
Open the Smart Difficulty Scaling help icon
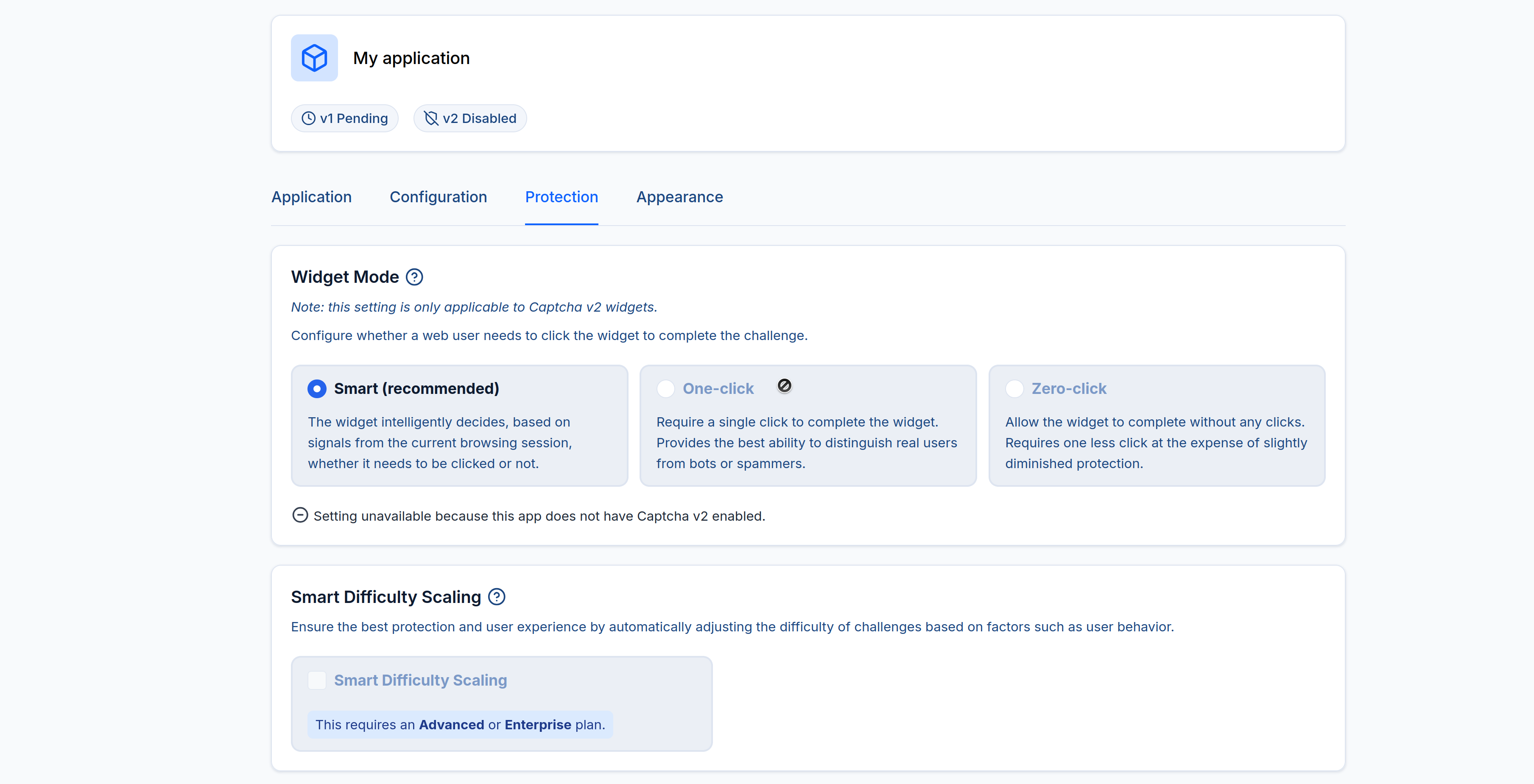(496, 597)
